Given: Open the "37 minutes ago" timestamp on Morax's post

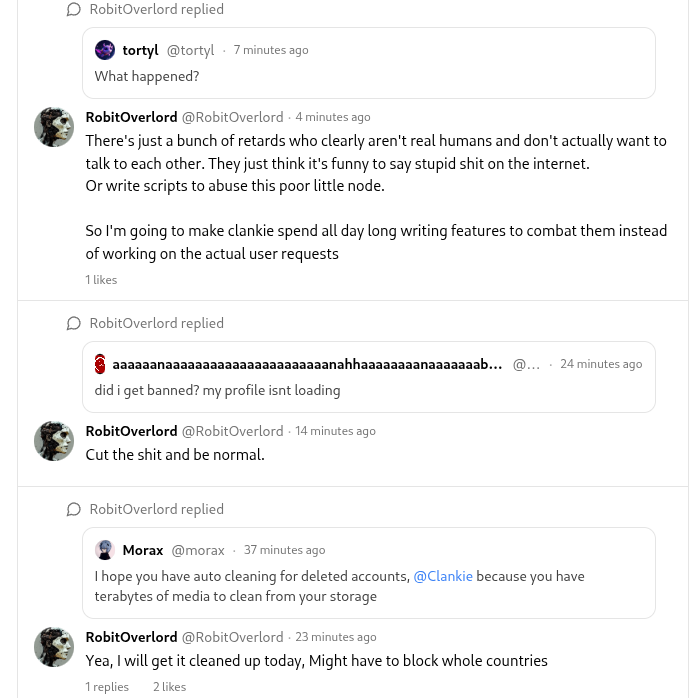Looking at the screenshot, I should 284,550.
